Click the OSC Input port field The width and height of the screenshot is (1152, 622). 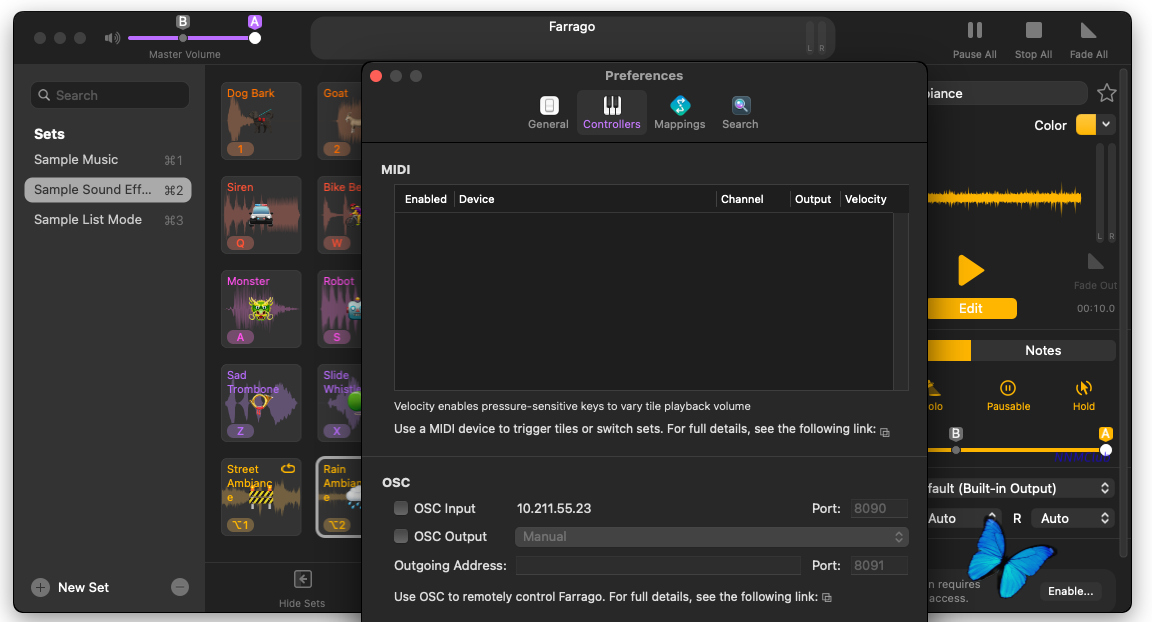879,508
